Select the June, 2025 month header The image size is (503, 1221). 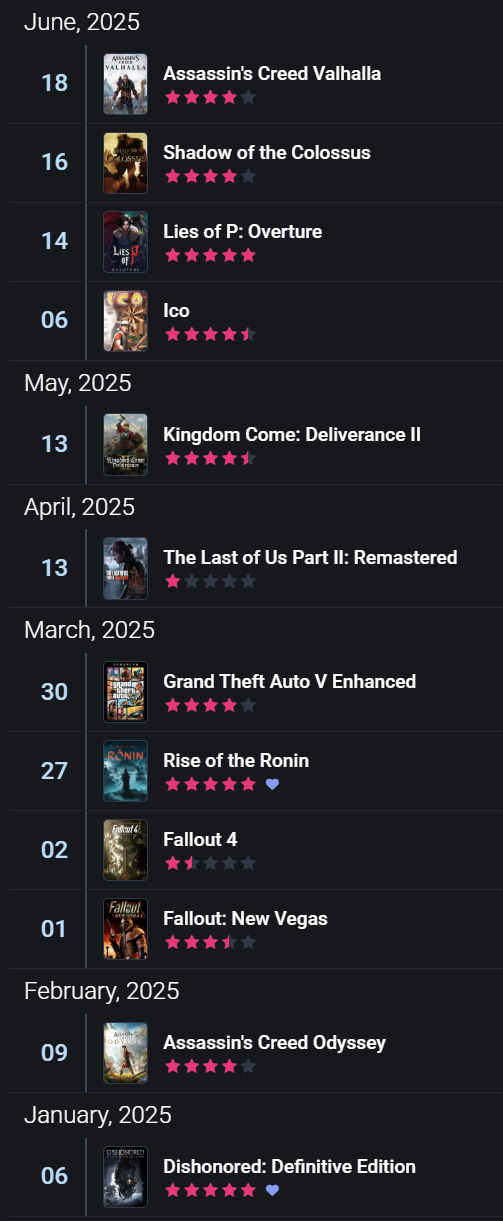(x=82, y=21)
